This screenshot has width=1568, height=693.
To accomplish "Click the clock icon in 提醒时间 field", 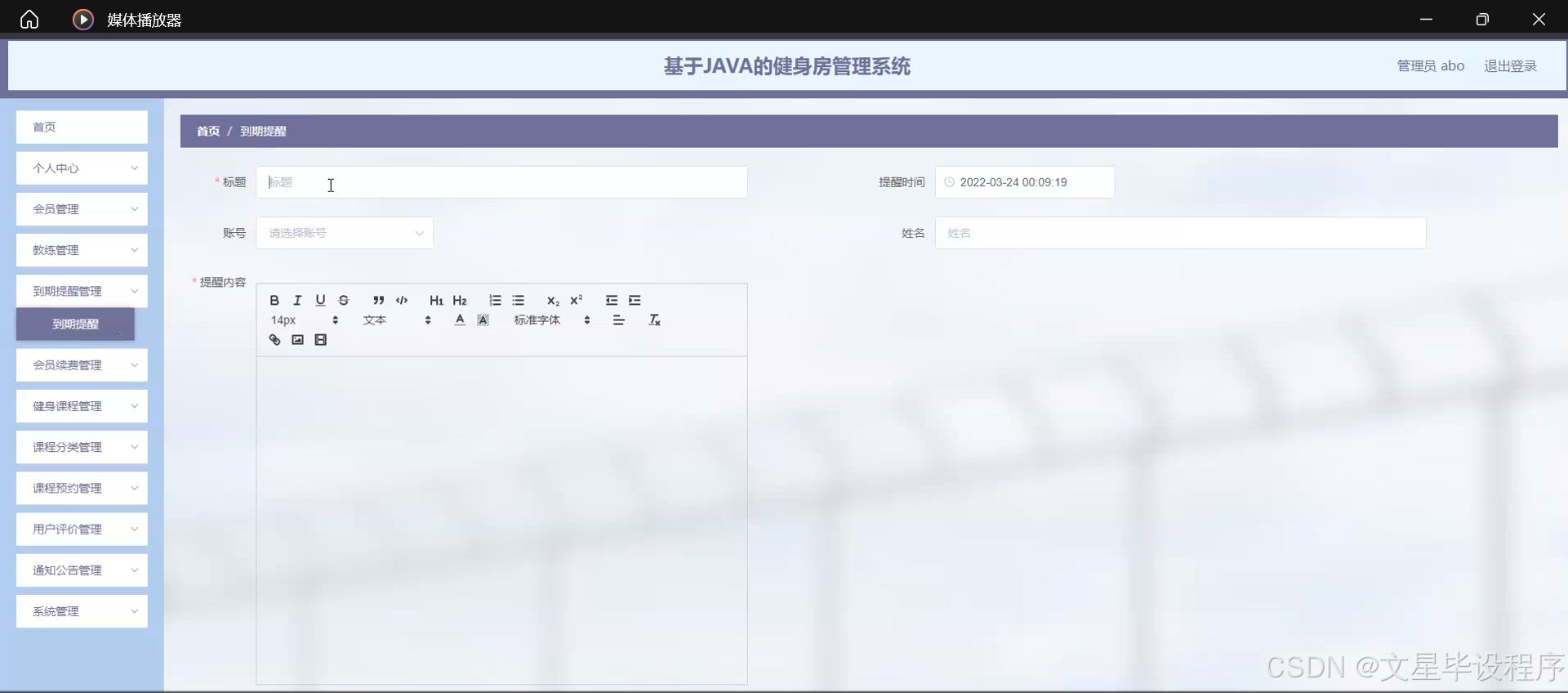I will point(949,182).
